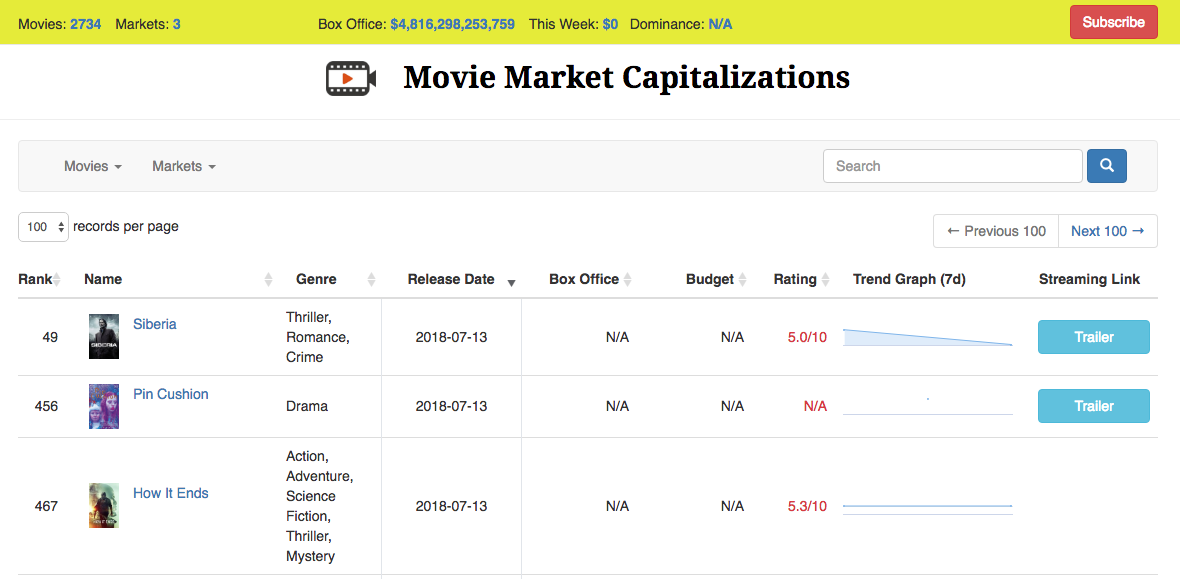Viewport: 1180px width, 579px height.
Task: Open the Markets navigation dropdown
Action: (183, 165)
